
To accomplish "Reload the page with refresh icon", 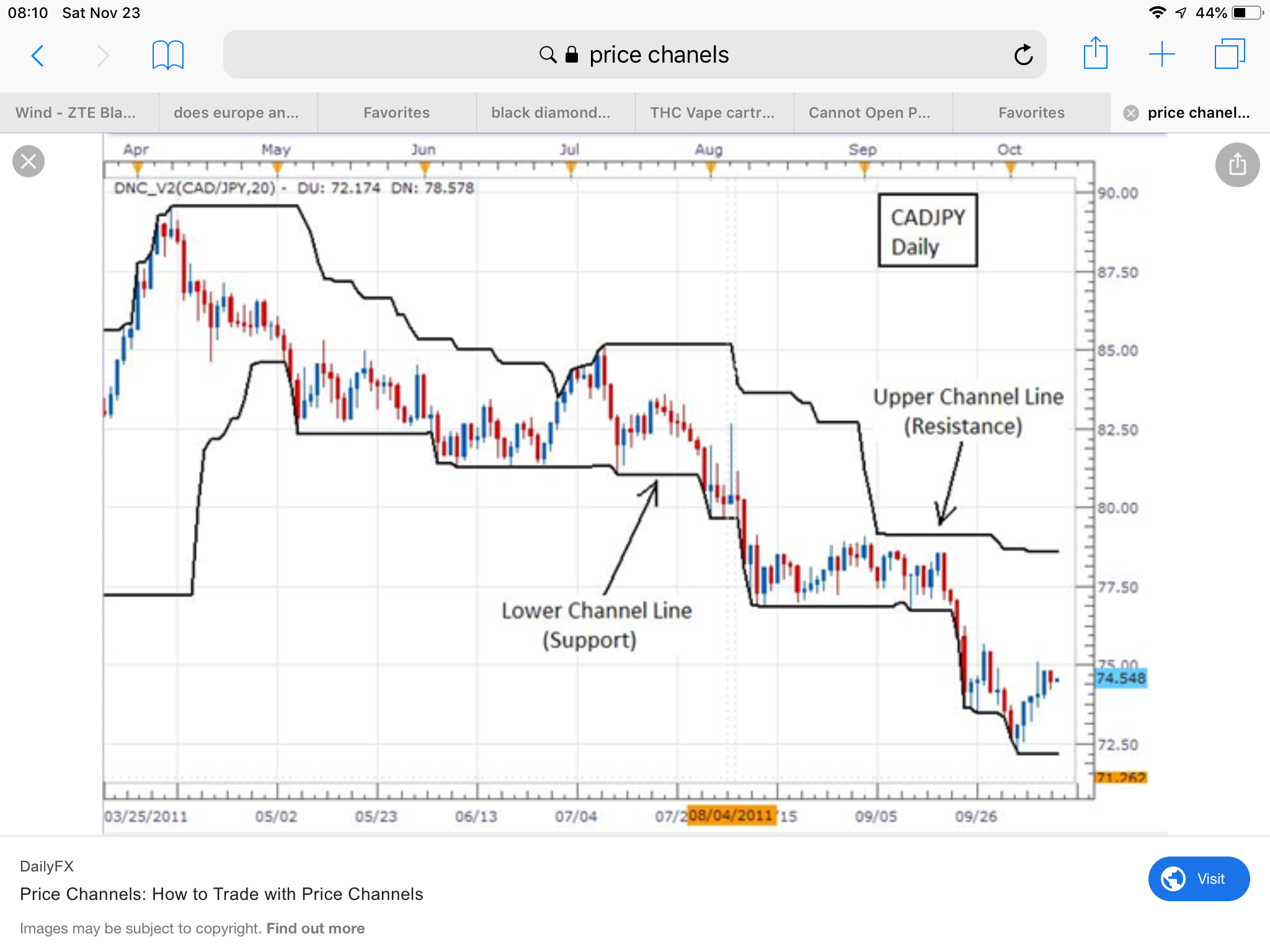I will pyautogui.click(x=1023, y=55).
